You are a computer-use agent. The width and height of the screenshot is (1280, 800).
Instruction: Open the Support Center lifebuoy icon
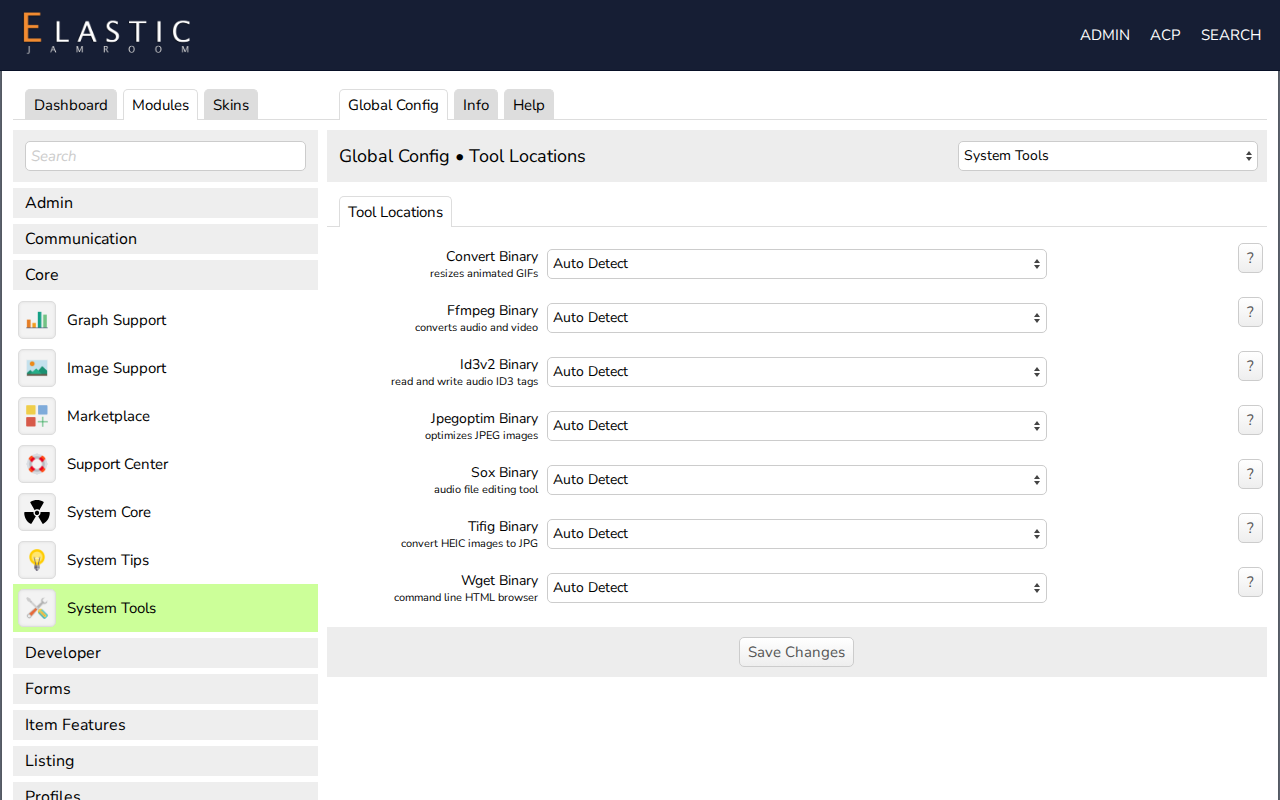tap(37, 464)
